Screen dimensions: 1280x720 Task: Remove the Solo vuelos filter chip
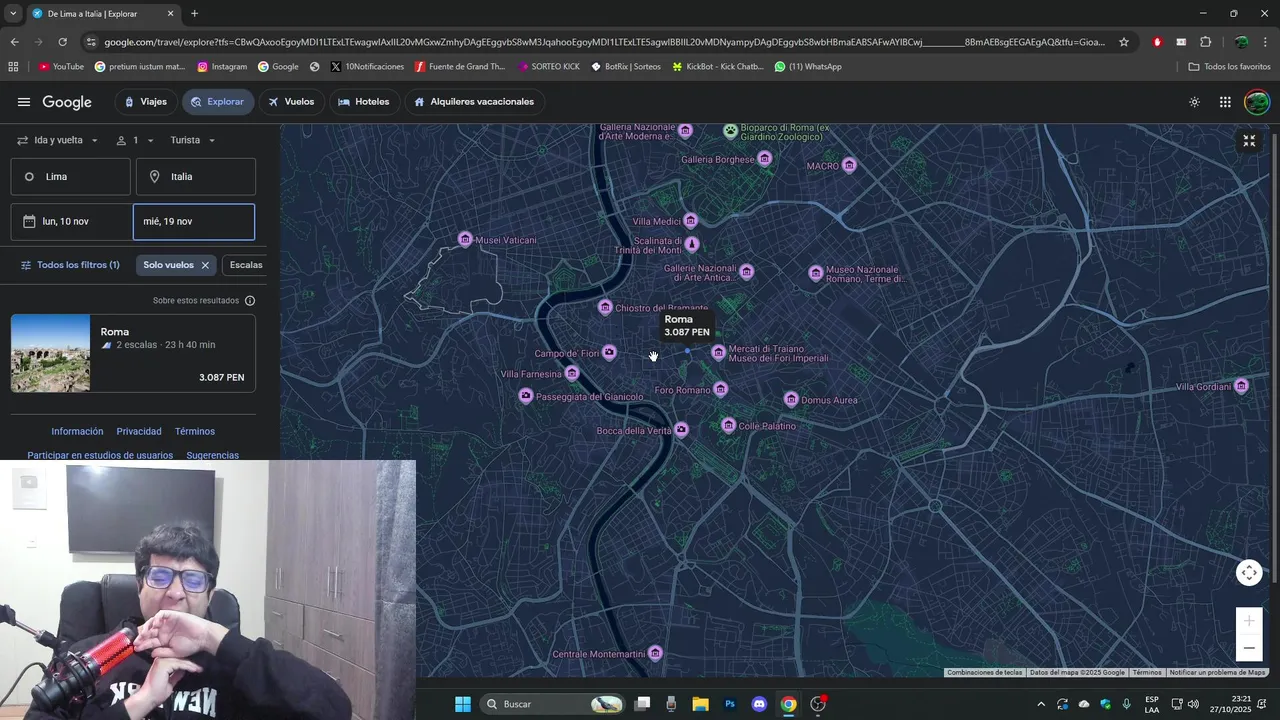(205, 265)
